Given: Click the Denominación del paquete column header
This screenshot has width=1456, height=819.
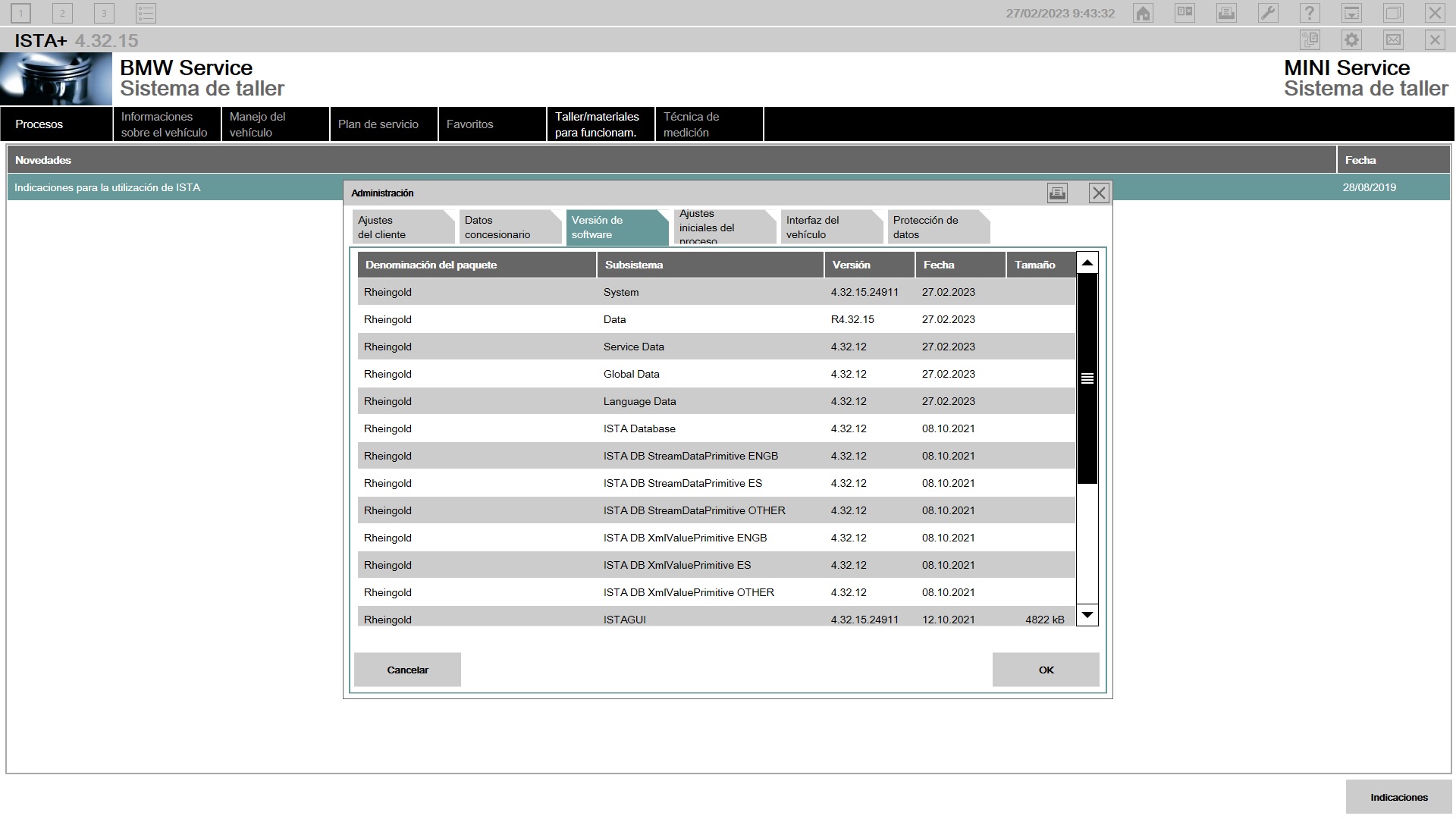Looking at the screenshot, I should 477,265.
